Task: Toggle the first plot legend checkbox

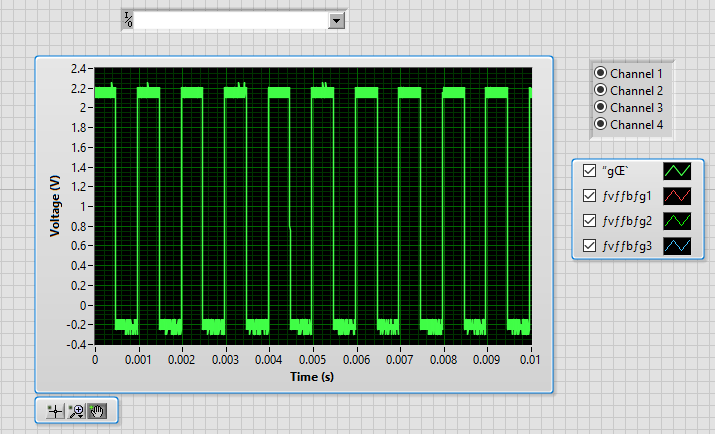Action: coord(589,171)
